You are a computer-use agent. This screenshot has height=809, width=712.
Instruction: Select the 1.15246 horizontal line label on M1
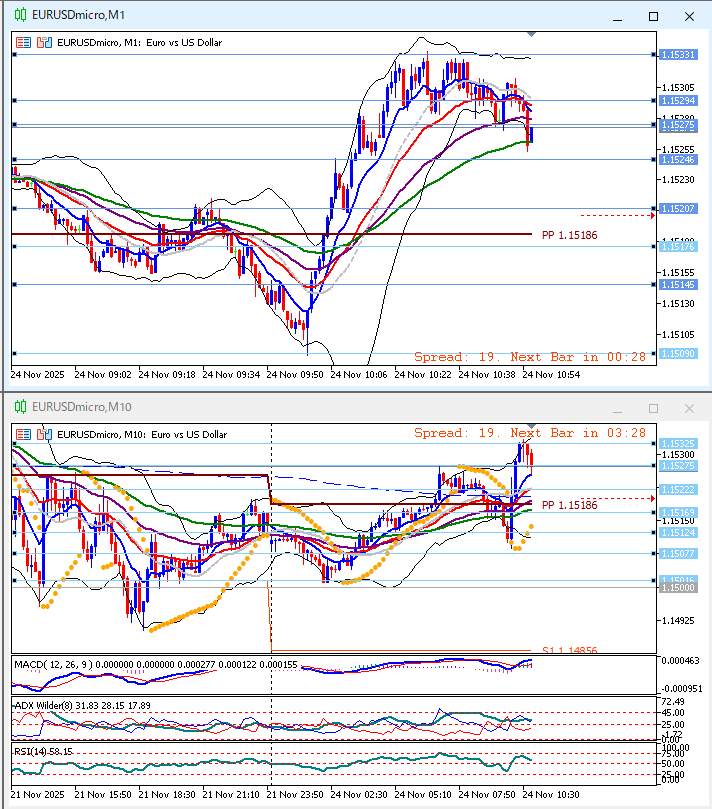(678, 160)
